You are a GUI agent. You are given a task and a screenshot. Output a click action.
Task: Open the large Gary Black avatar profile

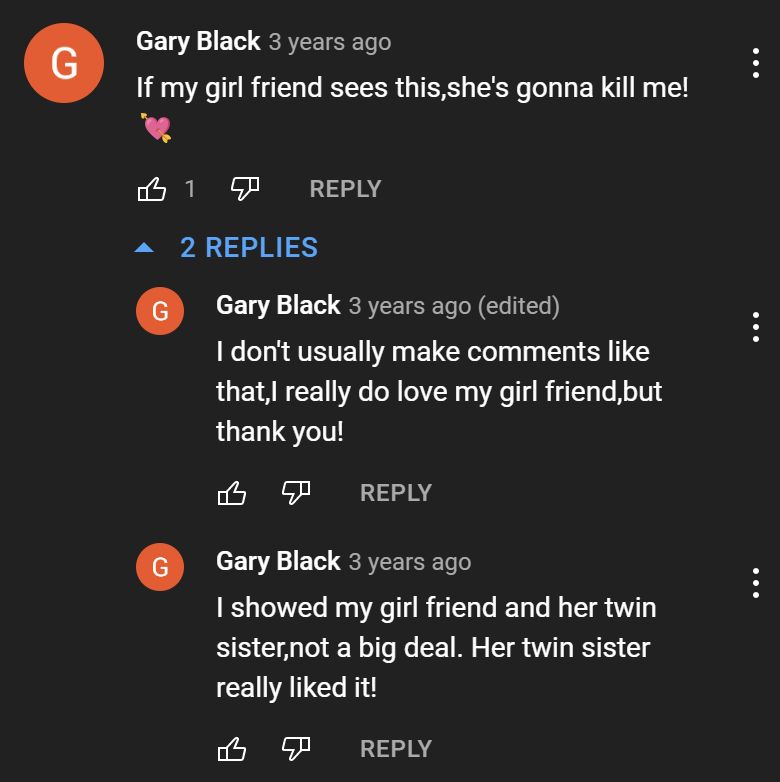[64, 63]
